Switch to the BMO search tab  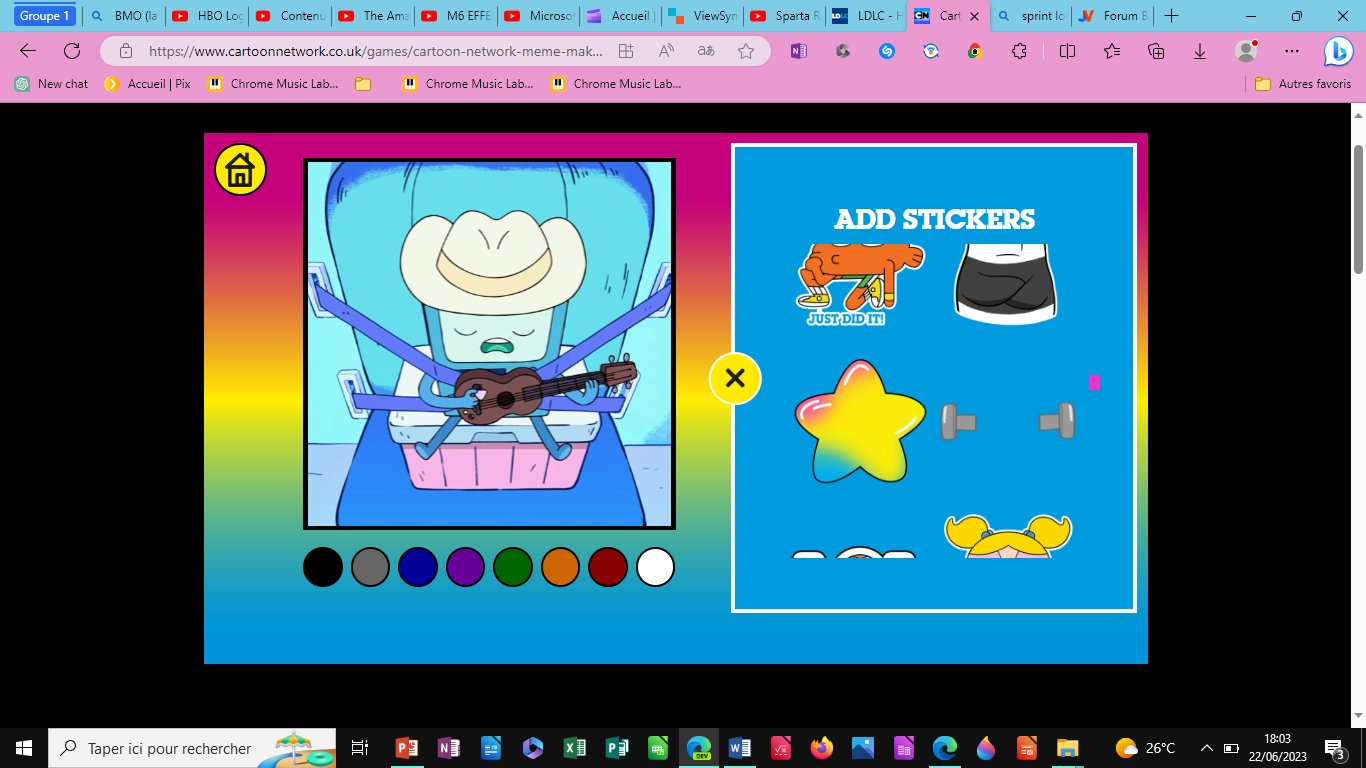124,16
